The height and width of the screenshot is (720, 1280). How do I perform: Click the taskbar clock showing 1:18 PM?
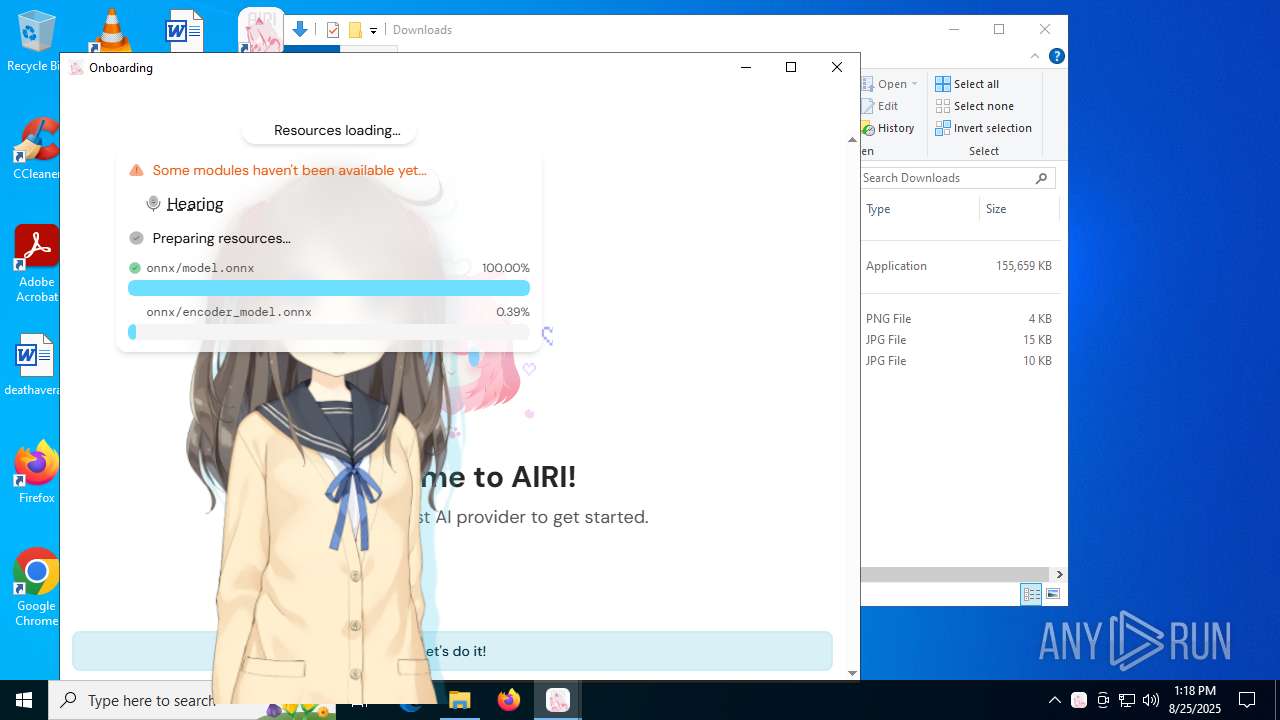point(1196,700)
